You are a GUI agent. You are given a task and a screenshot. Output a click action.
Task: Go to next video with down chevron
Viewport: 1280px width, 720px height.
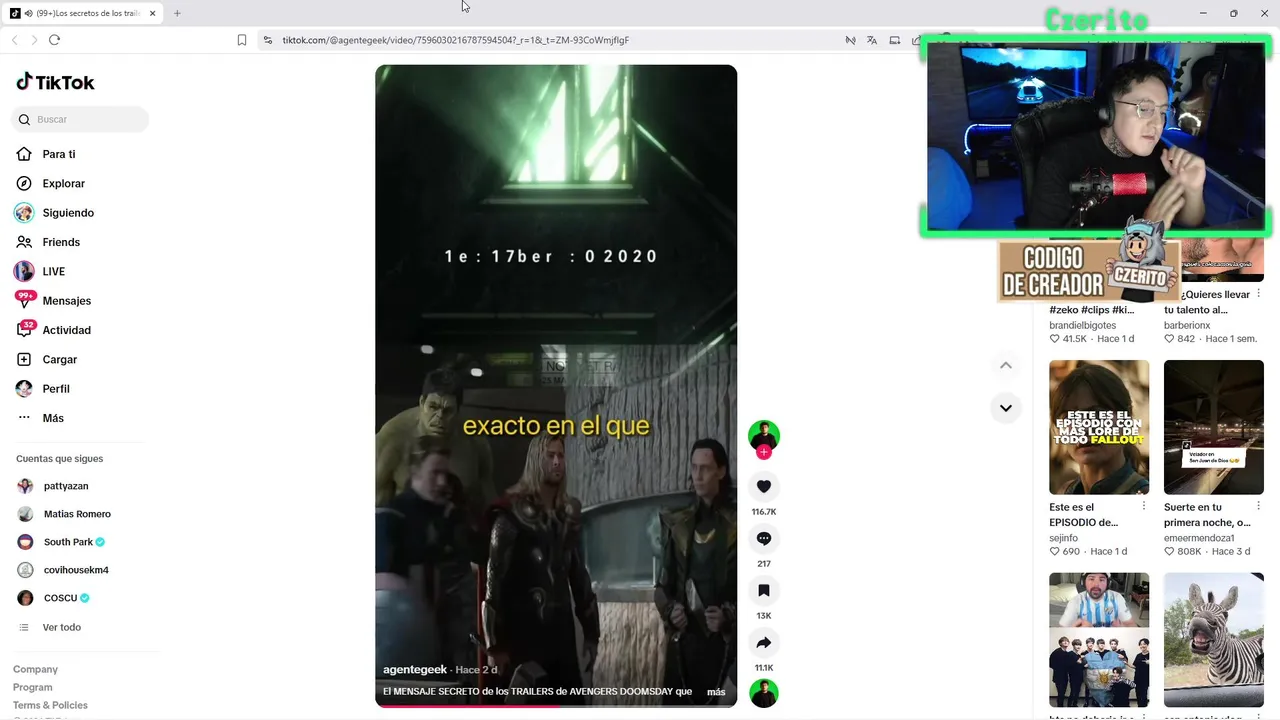click(1006, 407)
